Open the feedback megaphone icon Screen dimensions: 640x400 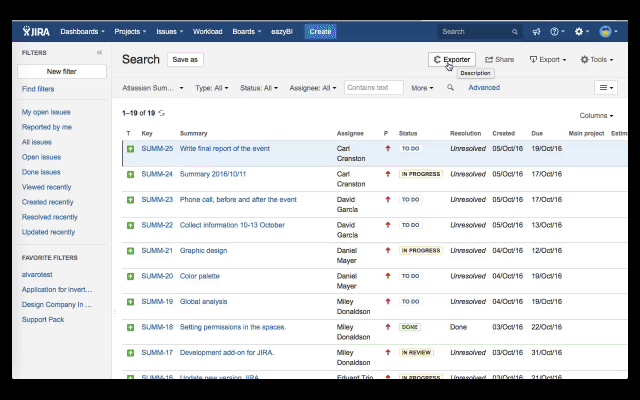click(536, 32)
